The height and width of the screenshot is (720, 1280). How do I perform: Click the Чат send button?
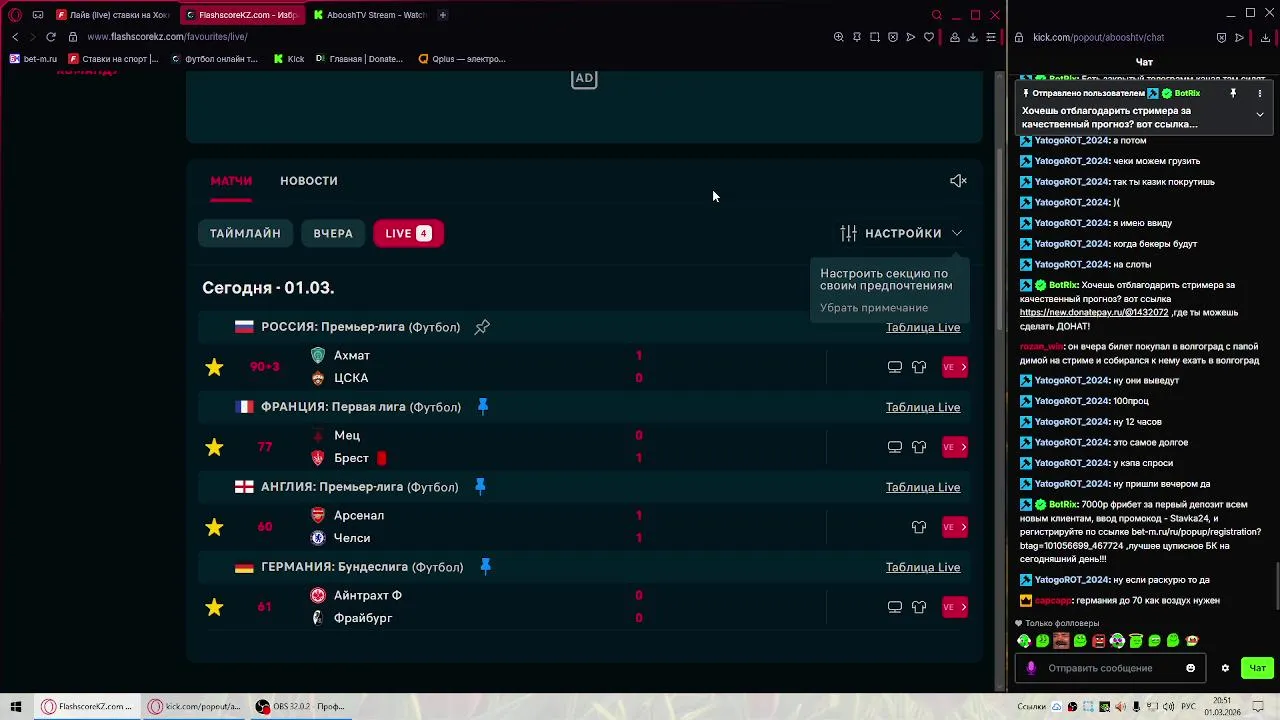[1257, 668]
